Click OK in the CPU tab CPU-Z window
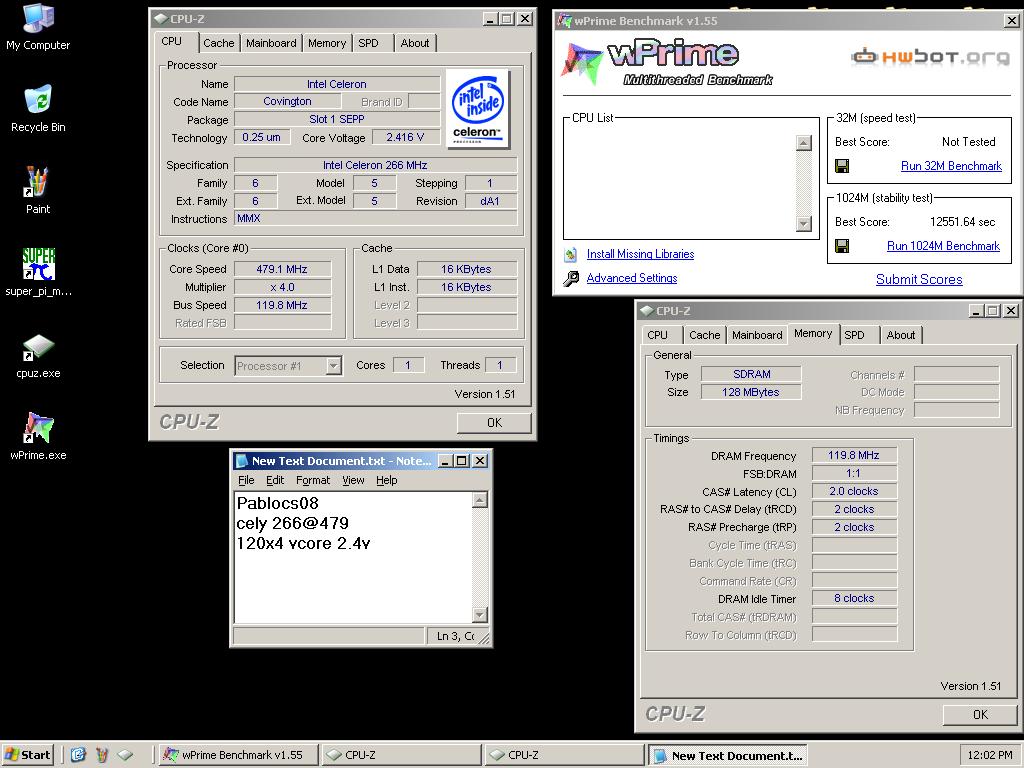The width and height of the screenshot is (1024, 768). [x=494, y=423]
